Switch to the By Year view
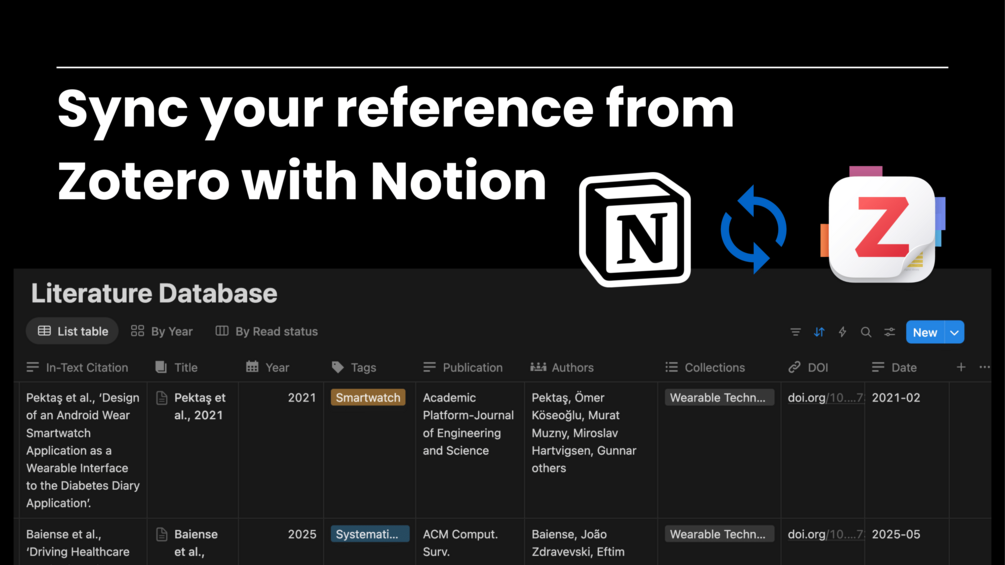The image size is (1005, 565). coord(162,331)
